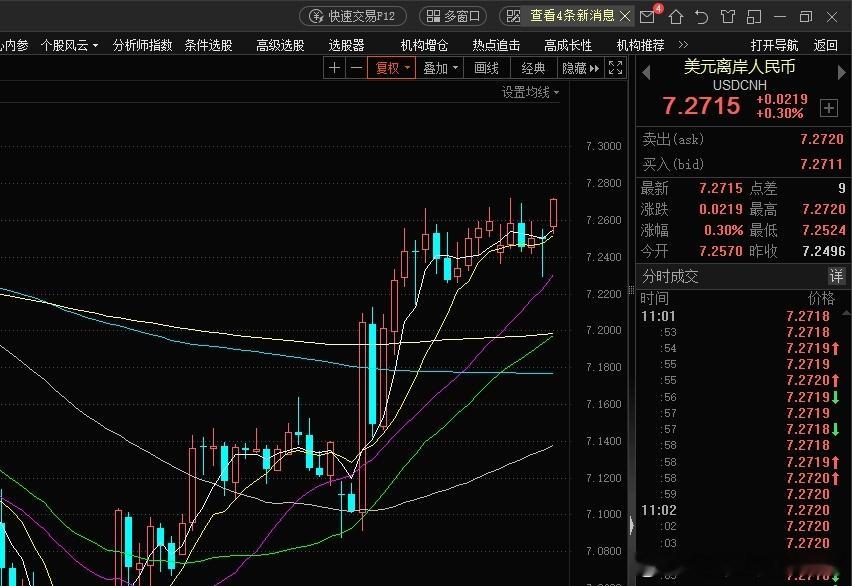
Task: Add USDCNH to watchlist with plus icon
Action: (829, 108)
